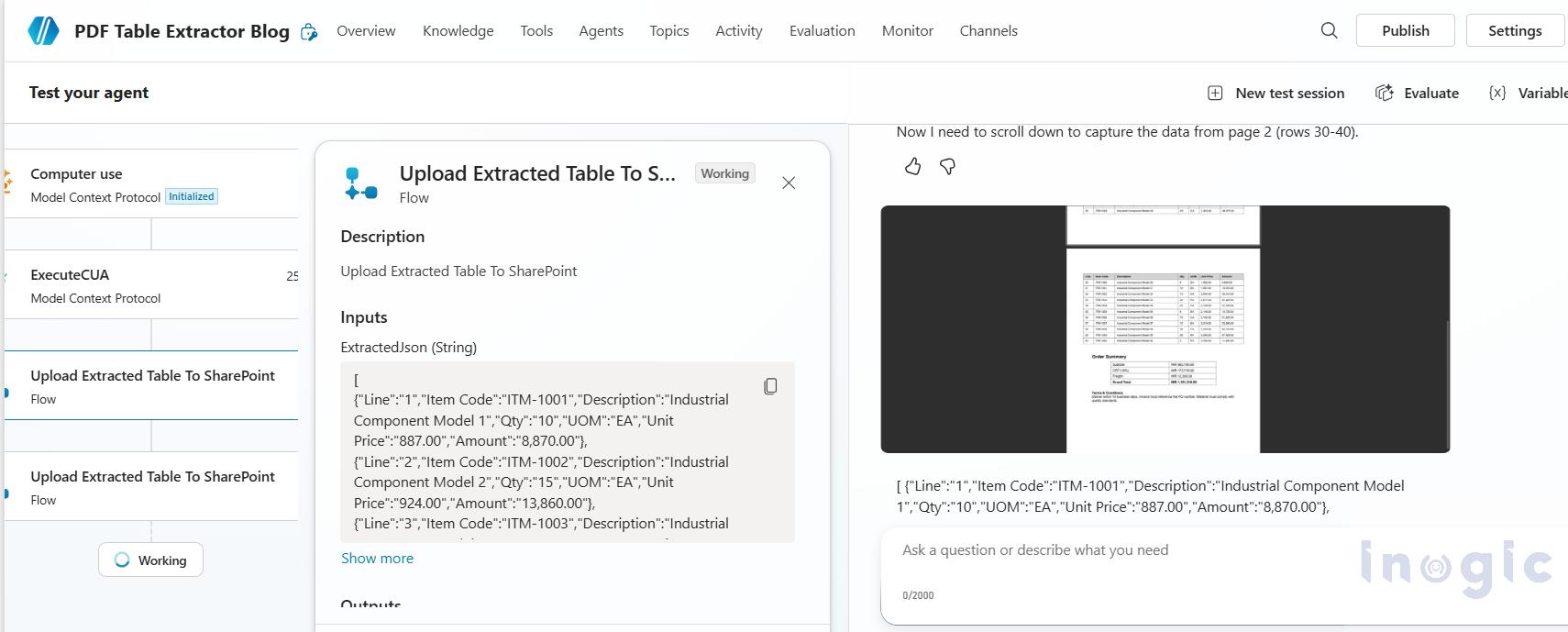Click the Description heading in flow panel
Screen dimensions: 1568x632
coord(382,237)
